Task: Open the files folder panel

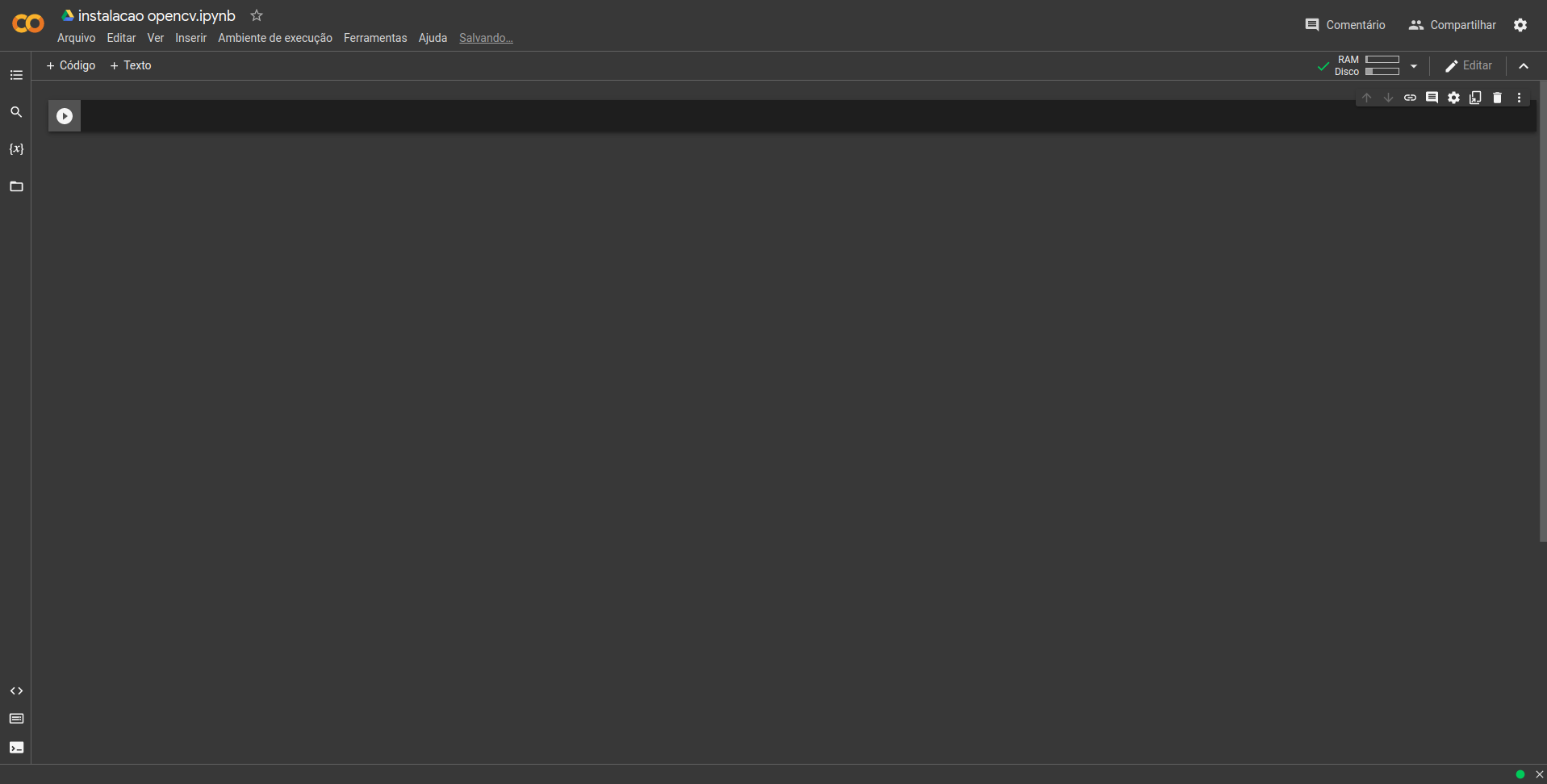Action: pos(16,186)
